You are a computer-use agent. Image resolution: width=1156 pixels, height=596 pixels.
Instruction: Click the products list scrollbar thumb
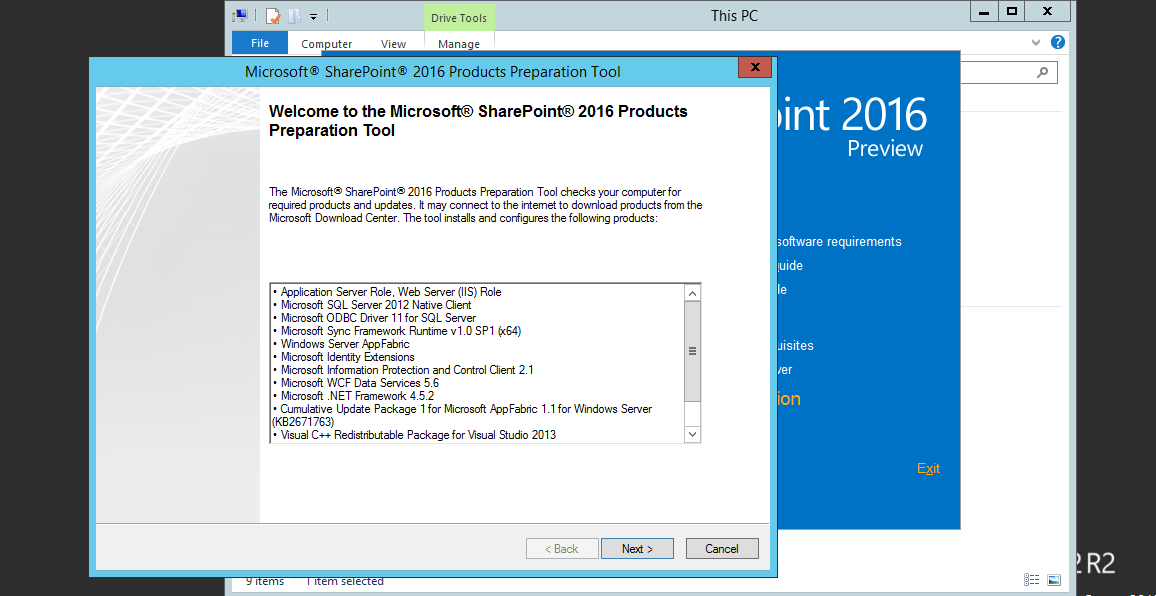pos(692,351)
